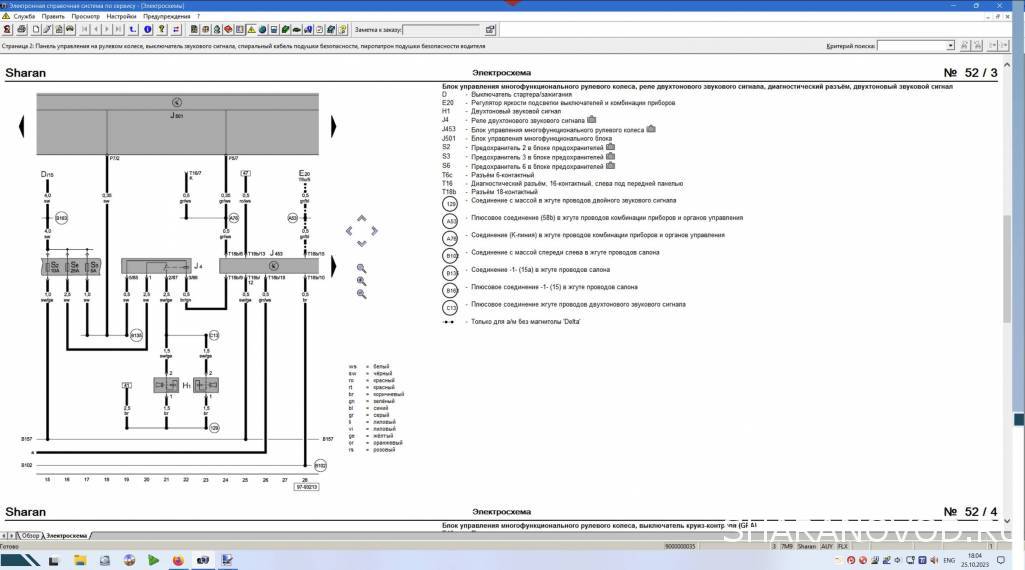
Task: Open the Служба menu
Action: point(24,17)
